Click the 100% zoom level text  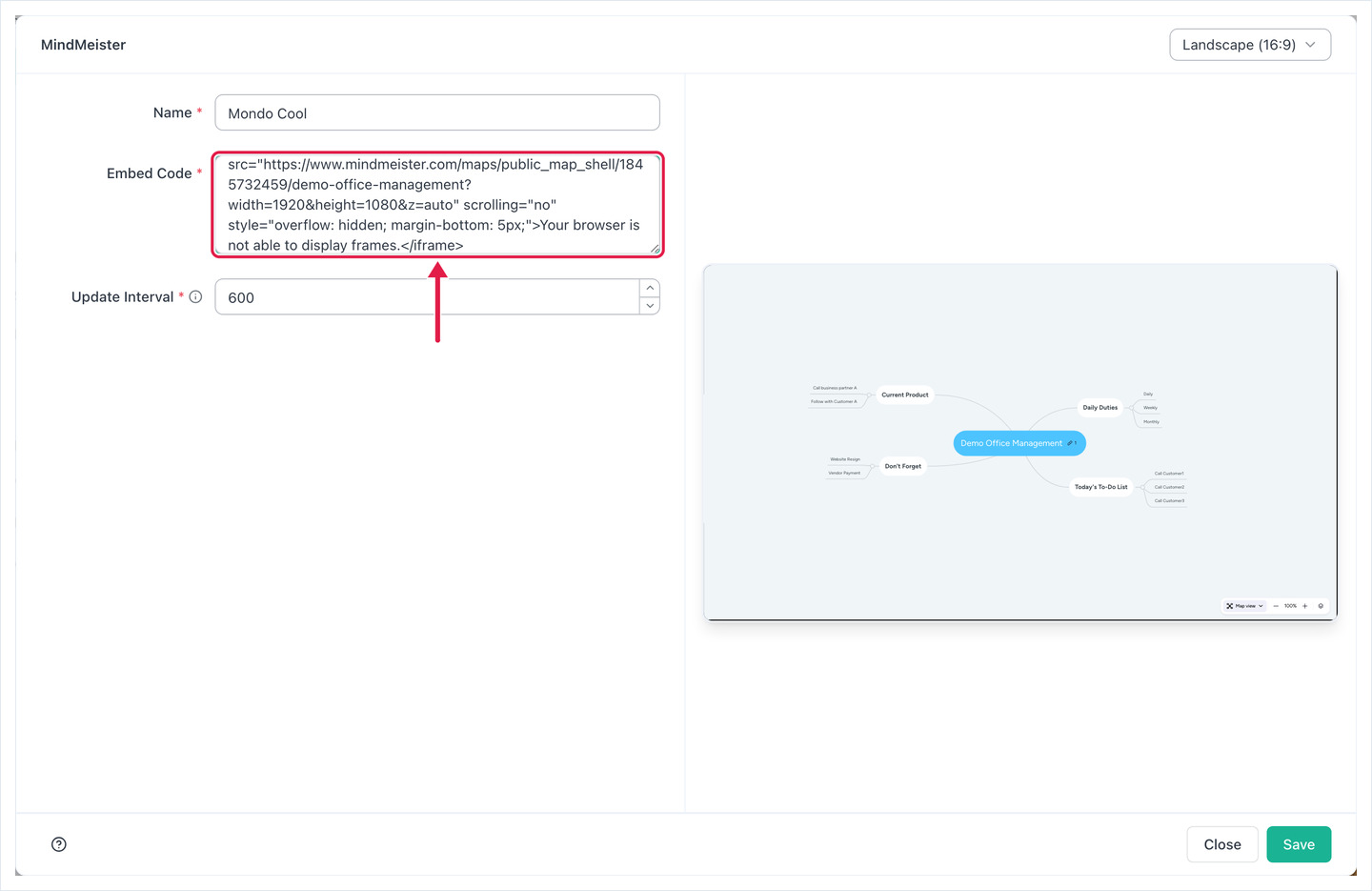[1290, 606]
